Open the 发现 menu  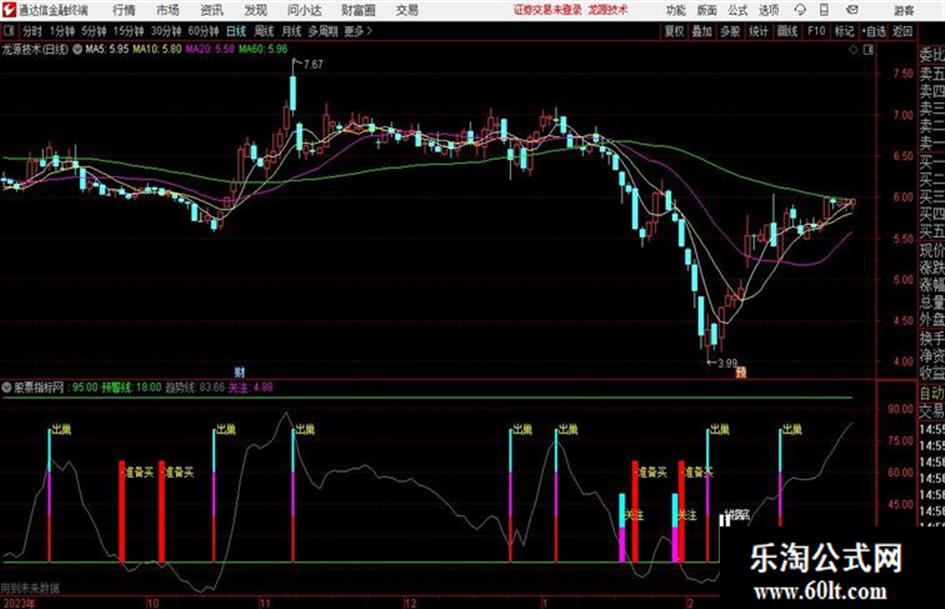pyautogui.click(x=256, y=10)
